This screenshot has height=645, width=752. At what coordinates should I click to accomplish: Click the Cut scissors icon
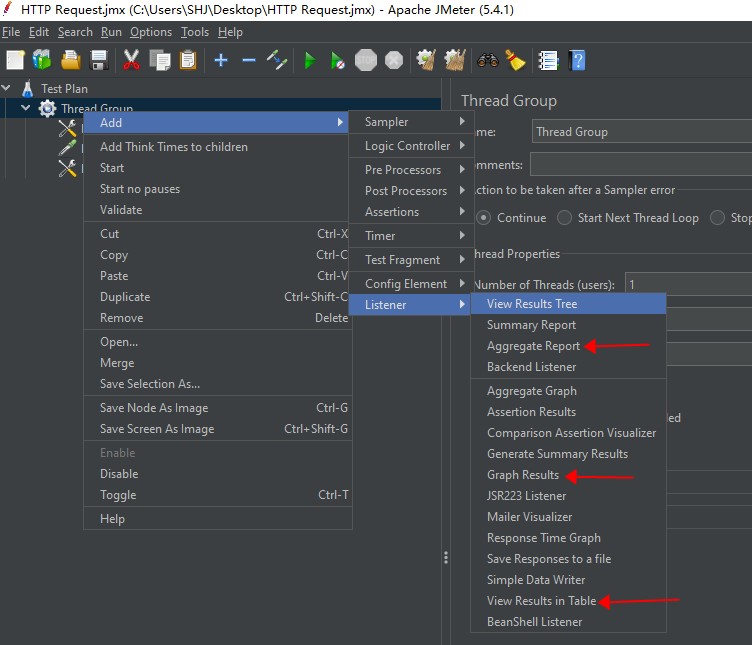click(131, 60)
